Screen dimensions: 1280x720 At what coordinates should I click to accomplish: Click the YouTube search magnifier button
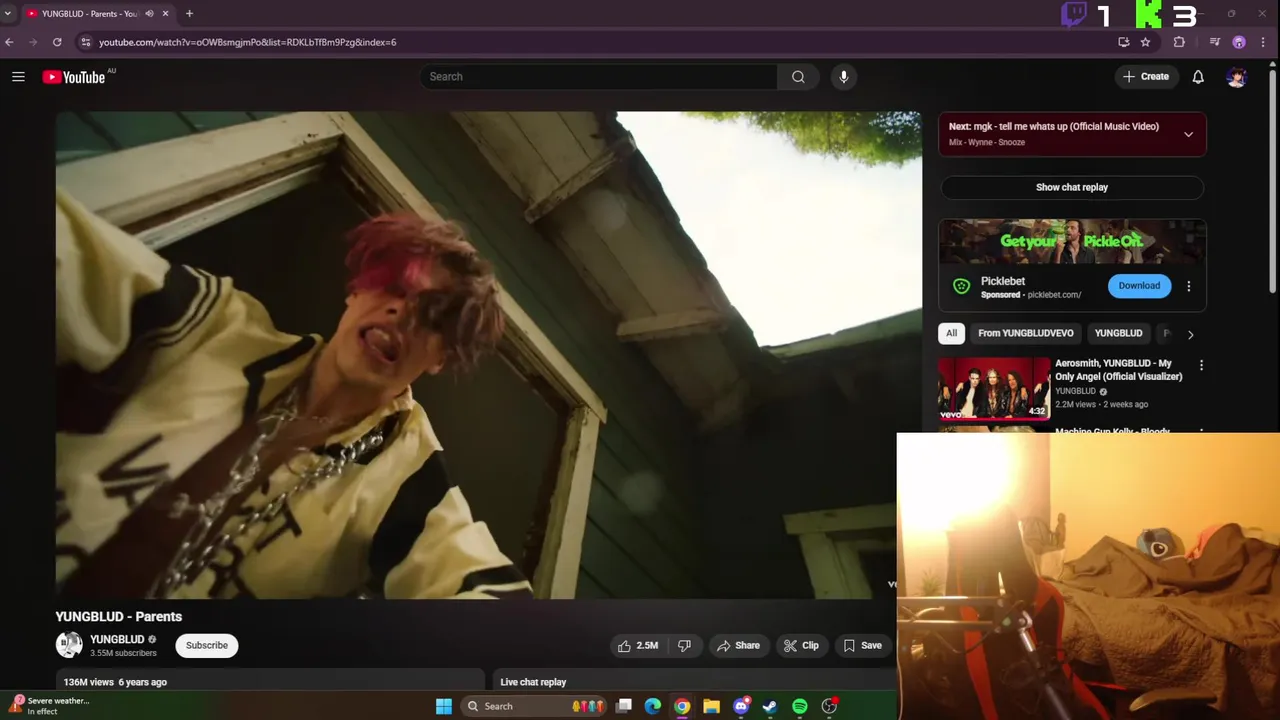click(798, 77)
